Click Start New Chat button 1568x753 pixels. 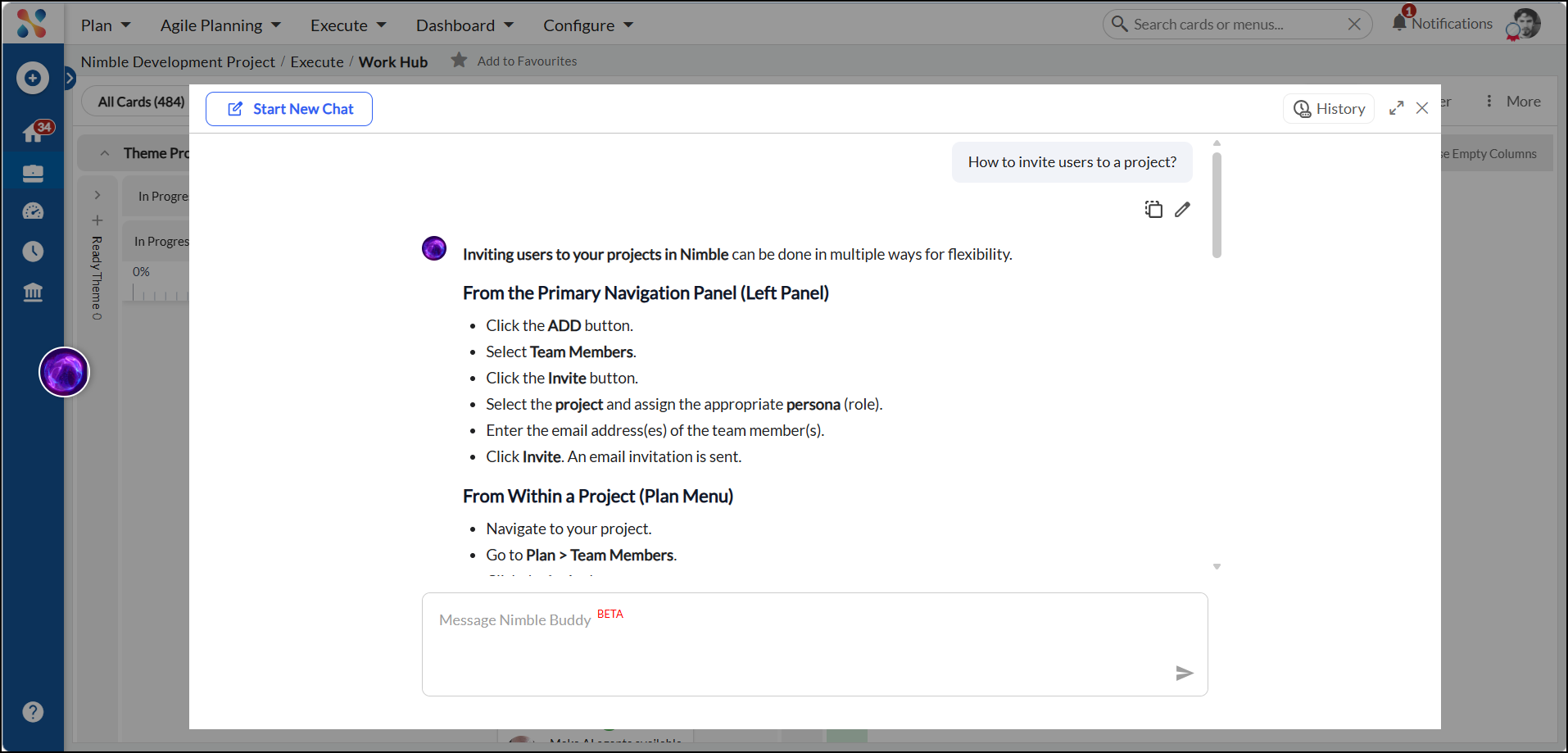pos(289,109)
